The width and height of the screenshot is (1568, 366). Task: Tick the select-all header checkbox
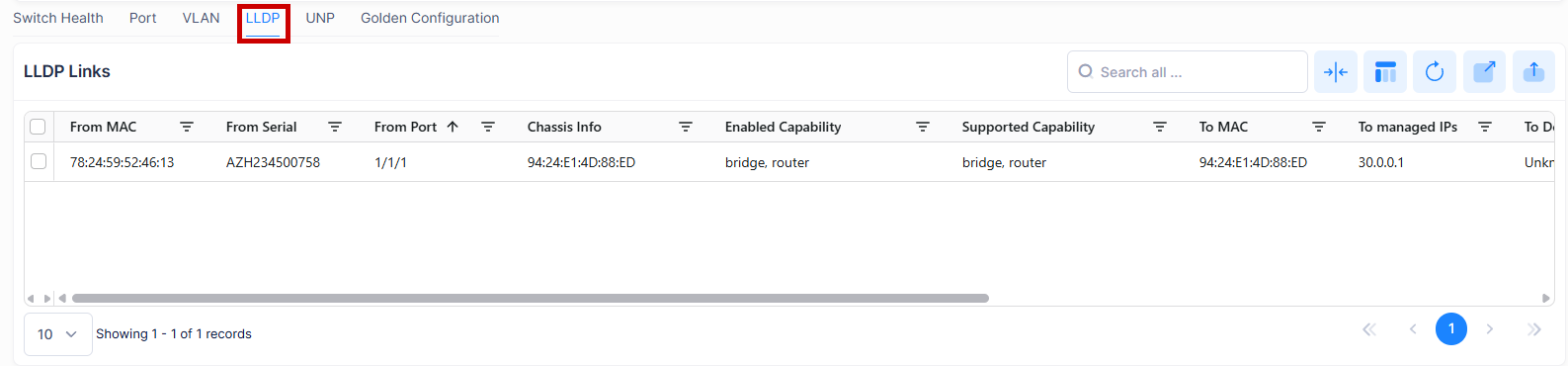(38, 127)
